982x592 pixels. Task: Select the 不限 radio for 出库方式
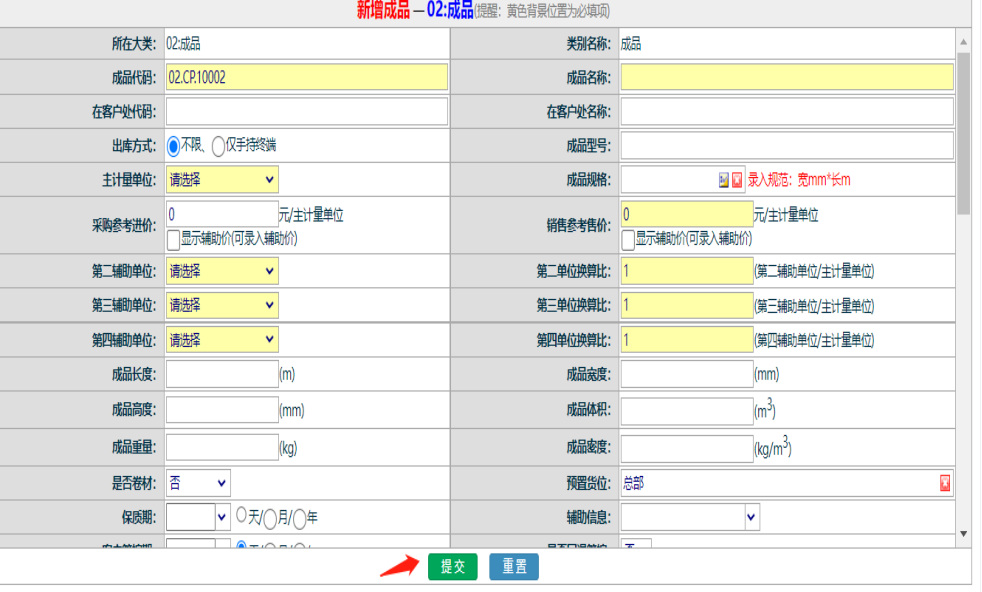(x=173, y=146)
